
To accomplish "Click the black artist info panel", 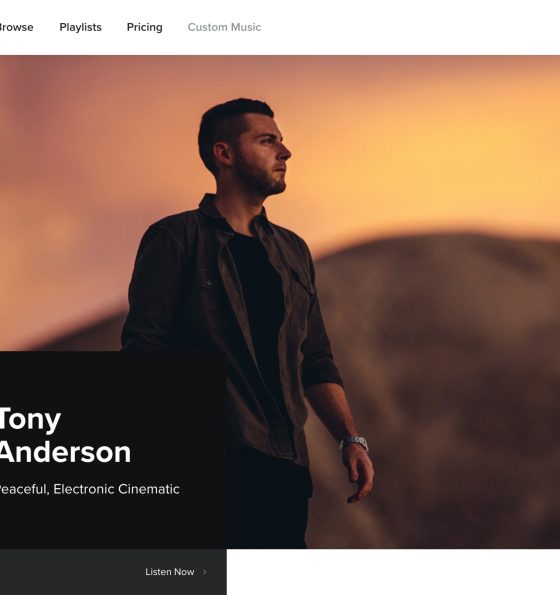I will [113, 450].
